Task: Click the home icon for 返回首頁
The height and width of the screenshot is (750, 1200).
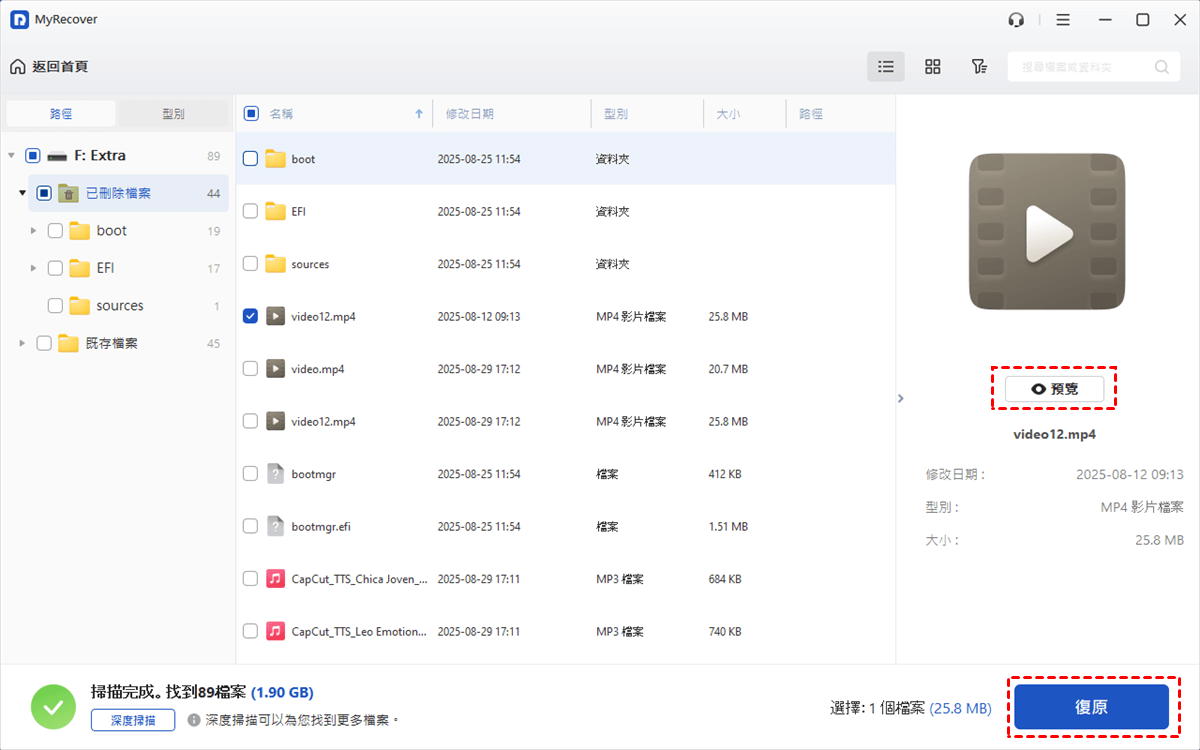Action: pos(18,67)
